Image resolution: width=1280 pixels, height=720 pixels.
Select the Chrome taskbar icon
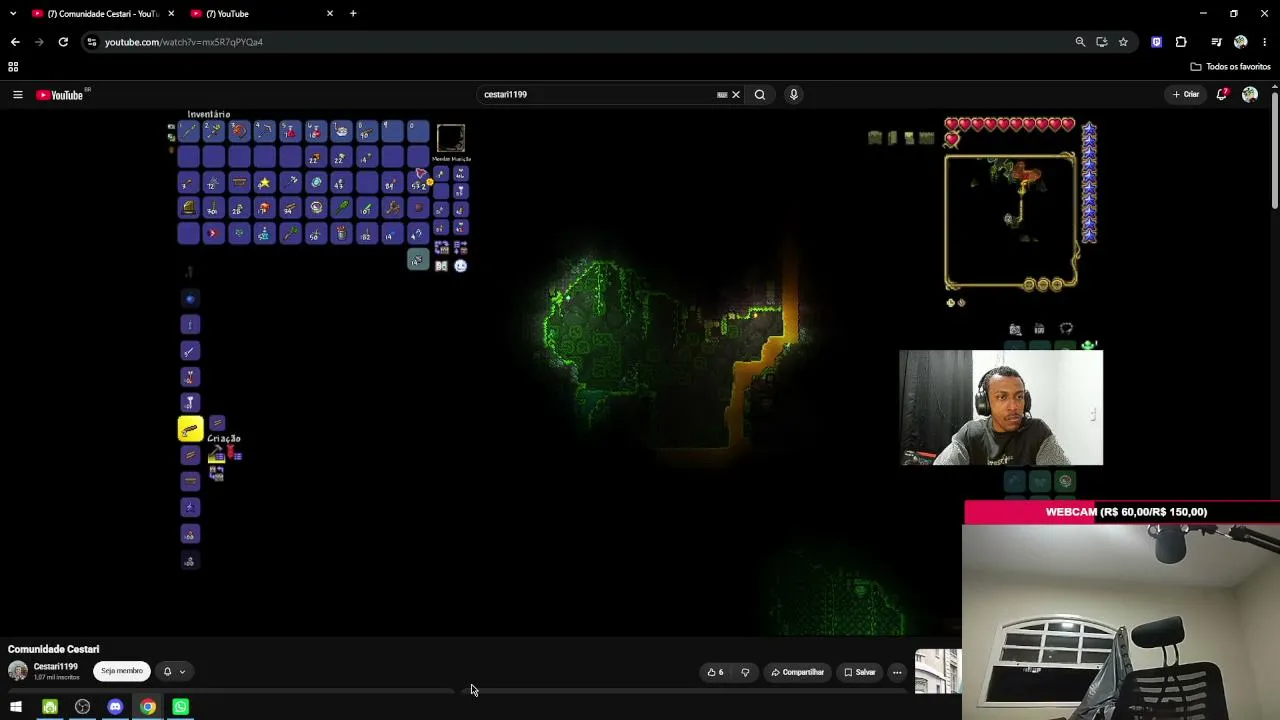tap(148, 707)
